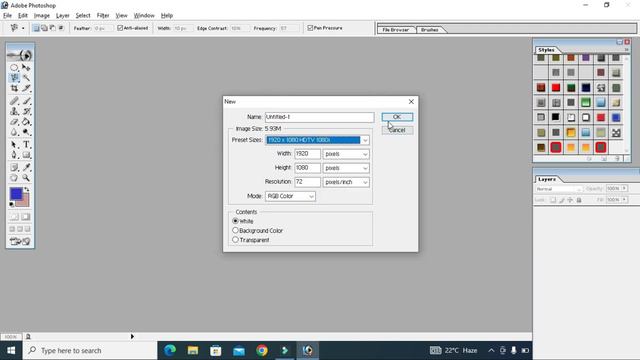Select the Crop tool

pos(14,88)
